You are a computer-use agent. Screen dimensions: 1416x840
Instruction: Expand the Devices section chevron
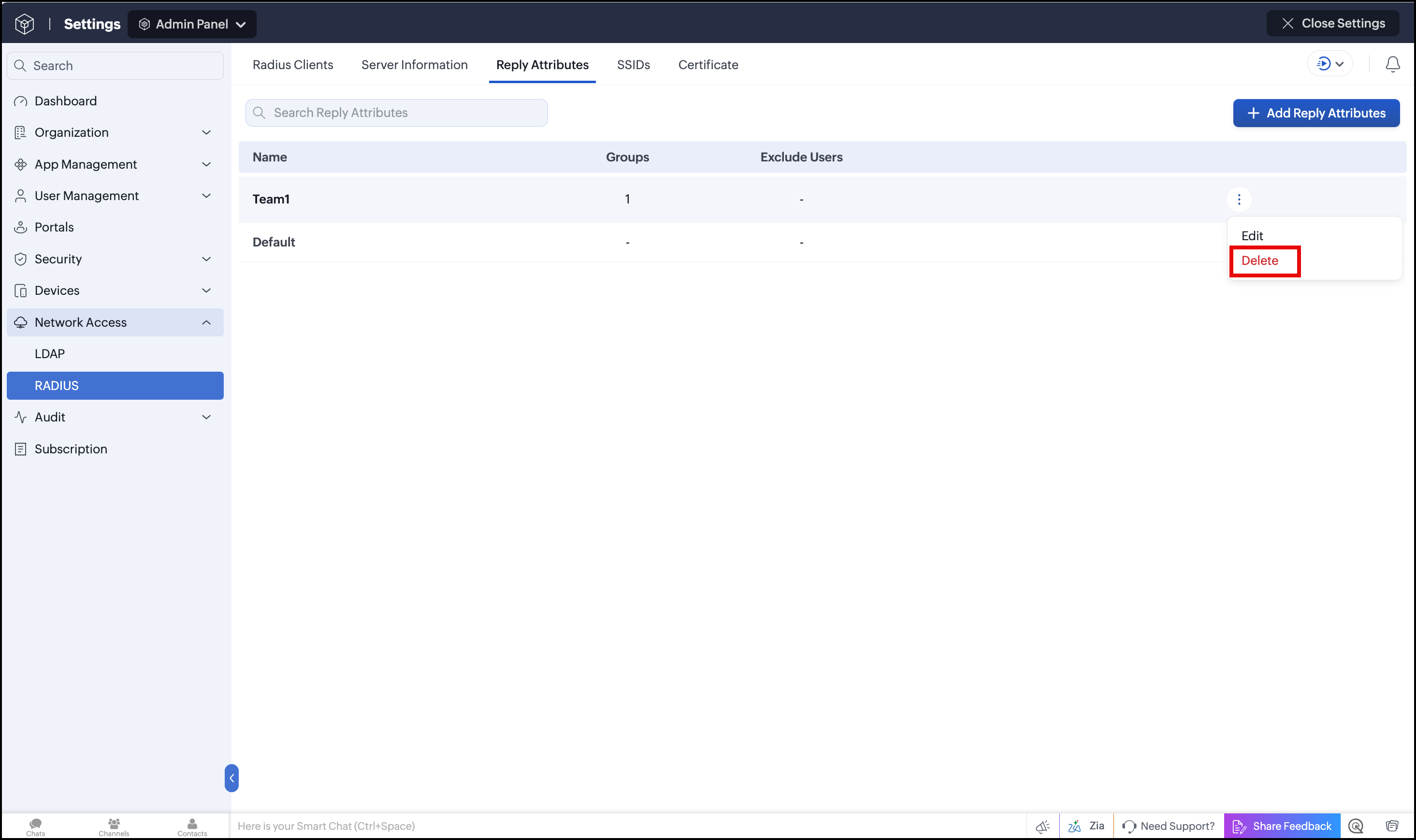coord(206,290)
